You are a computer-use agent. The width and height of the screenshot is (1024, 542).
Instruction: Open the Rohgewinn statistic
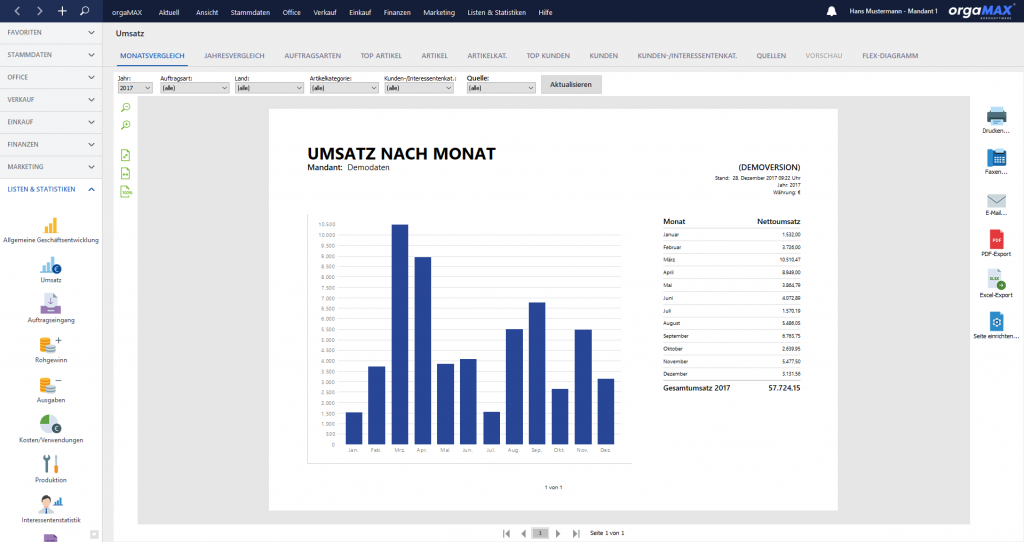(51, 349)
